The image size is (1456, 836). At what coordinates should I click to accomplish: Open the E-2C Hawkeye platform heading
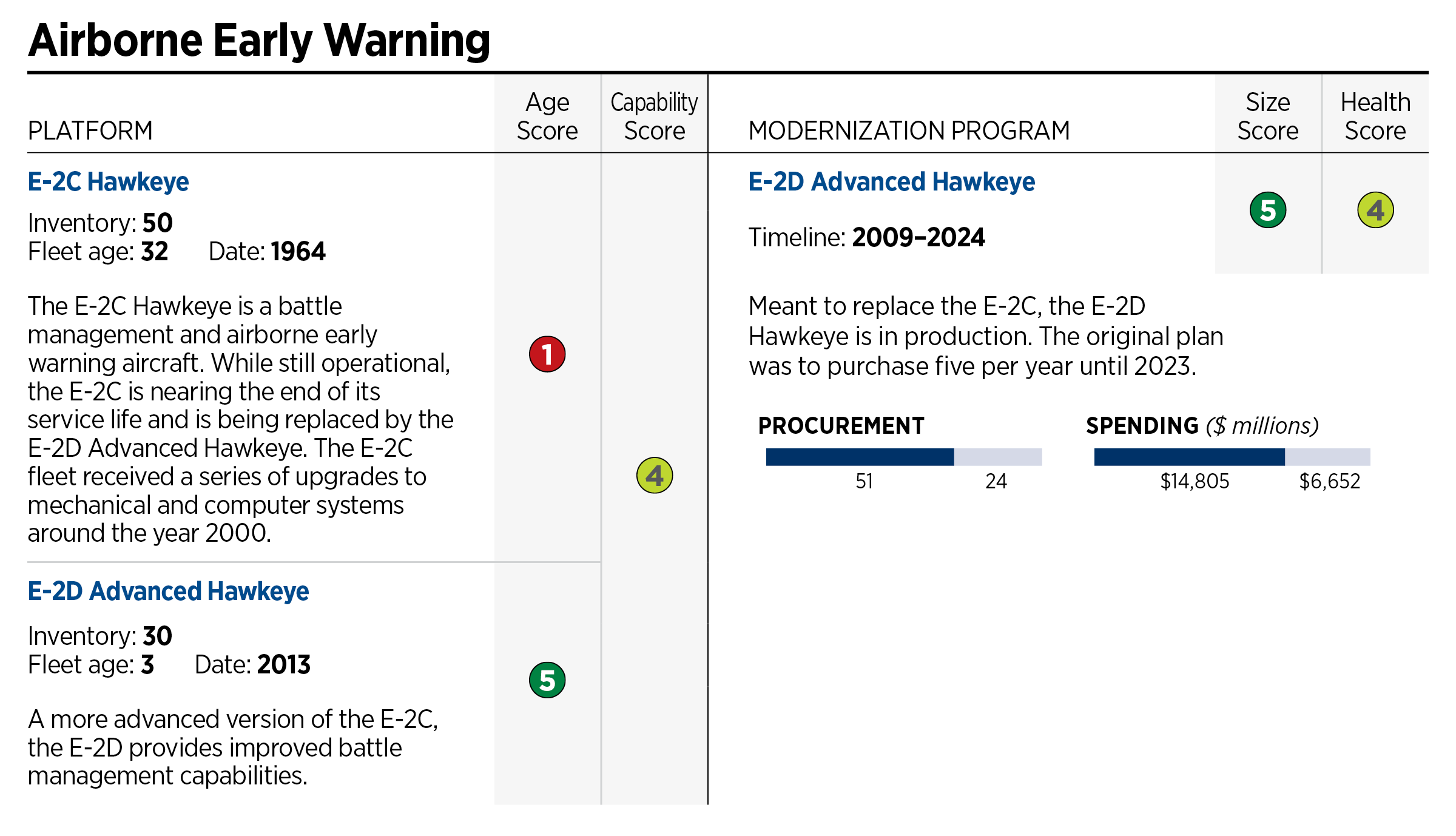point(109,181)
